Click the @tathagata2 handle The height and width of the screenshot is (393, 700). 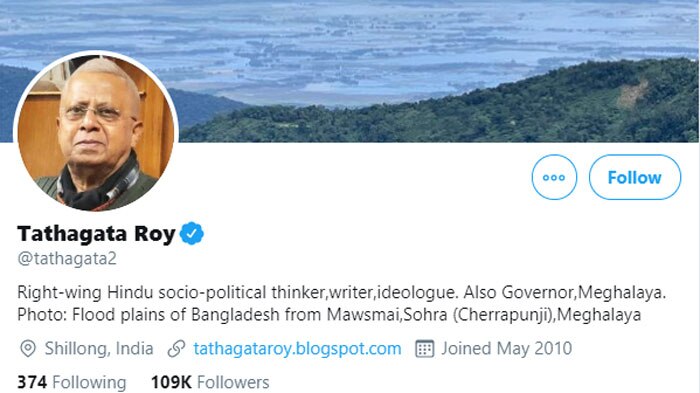tap(67, 259)
